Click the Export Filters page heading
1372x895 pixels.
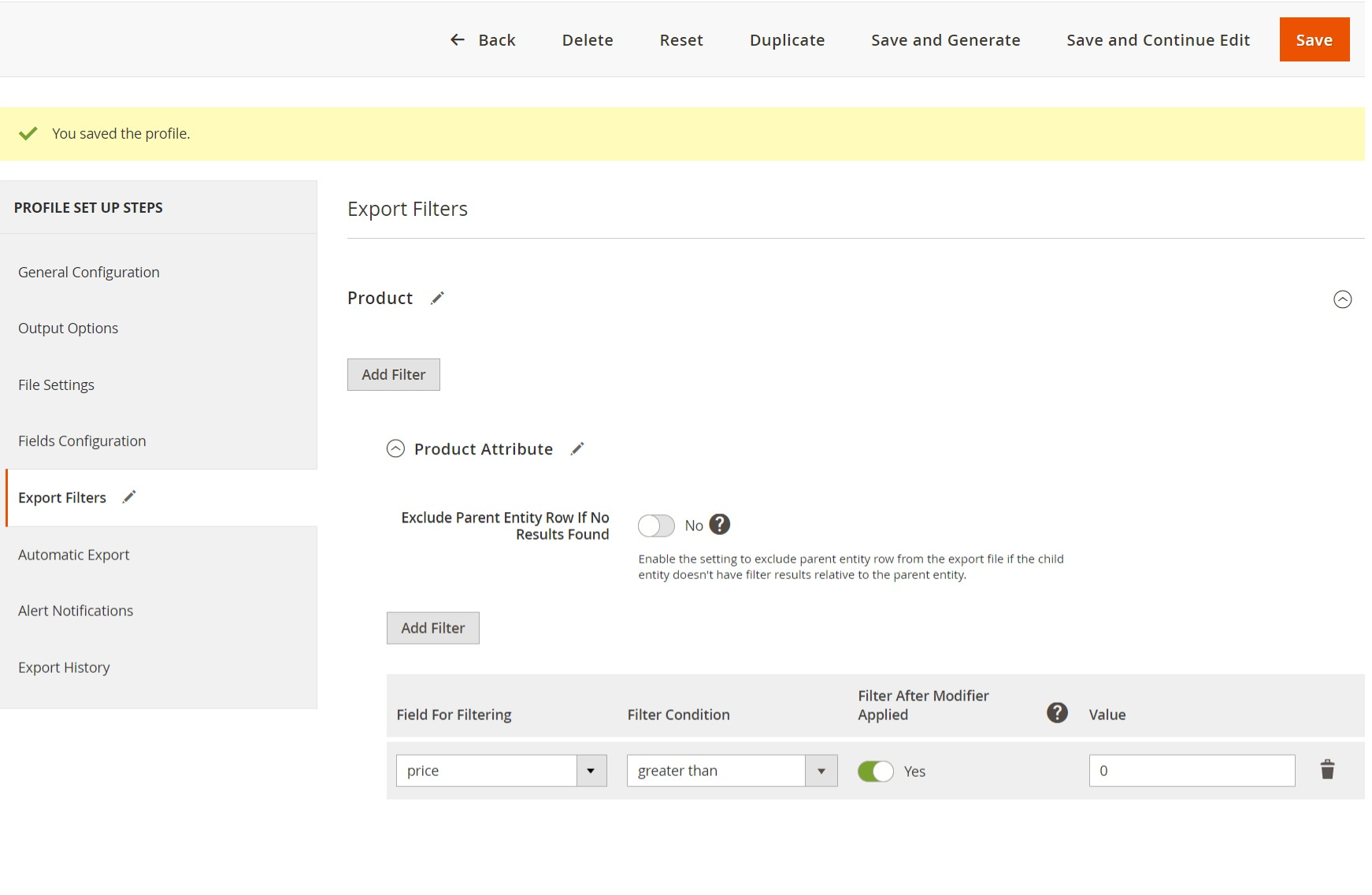tap(407, 209)
